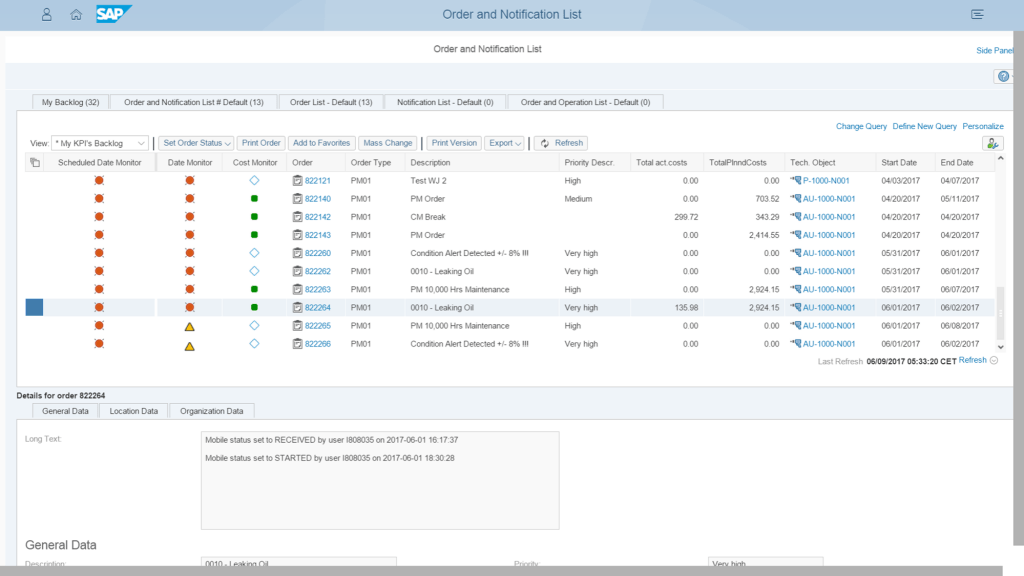Click the cost monitor diamond for order 822121

click(x=255, y=180)
